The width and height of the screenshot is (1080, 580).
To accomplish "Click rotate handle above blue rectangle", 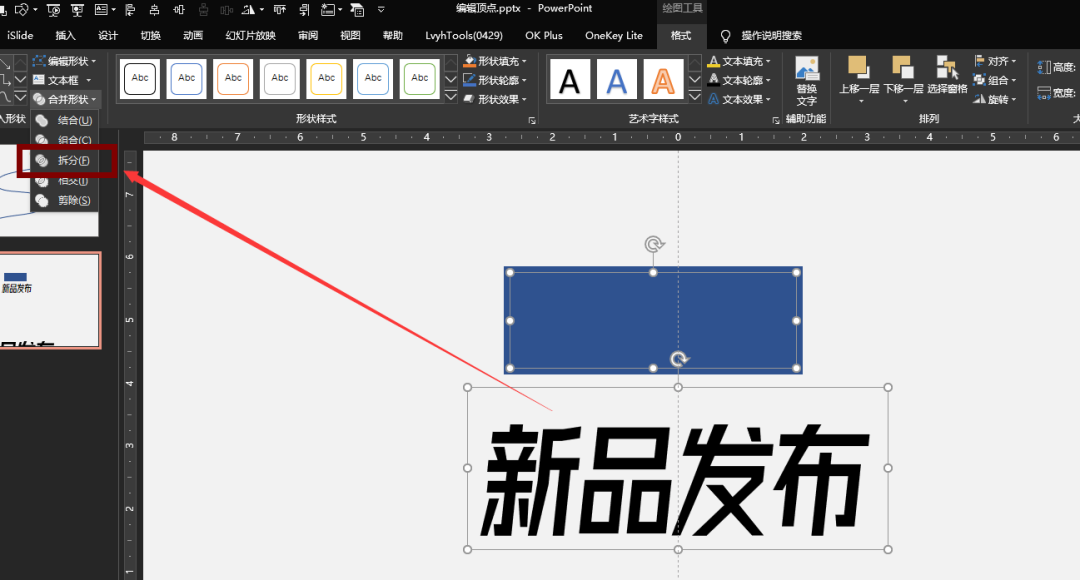I will tap(654, 244).
